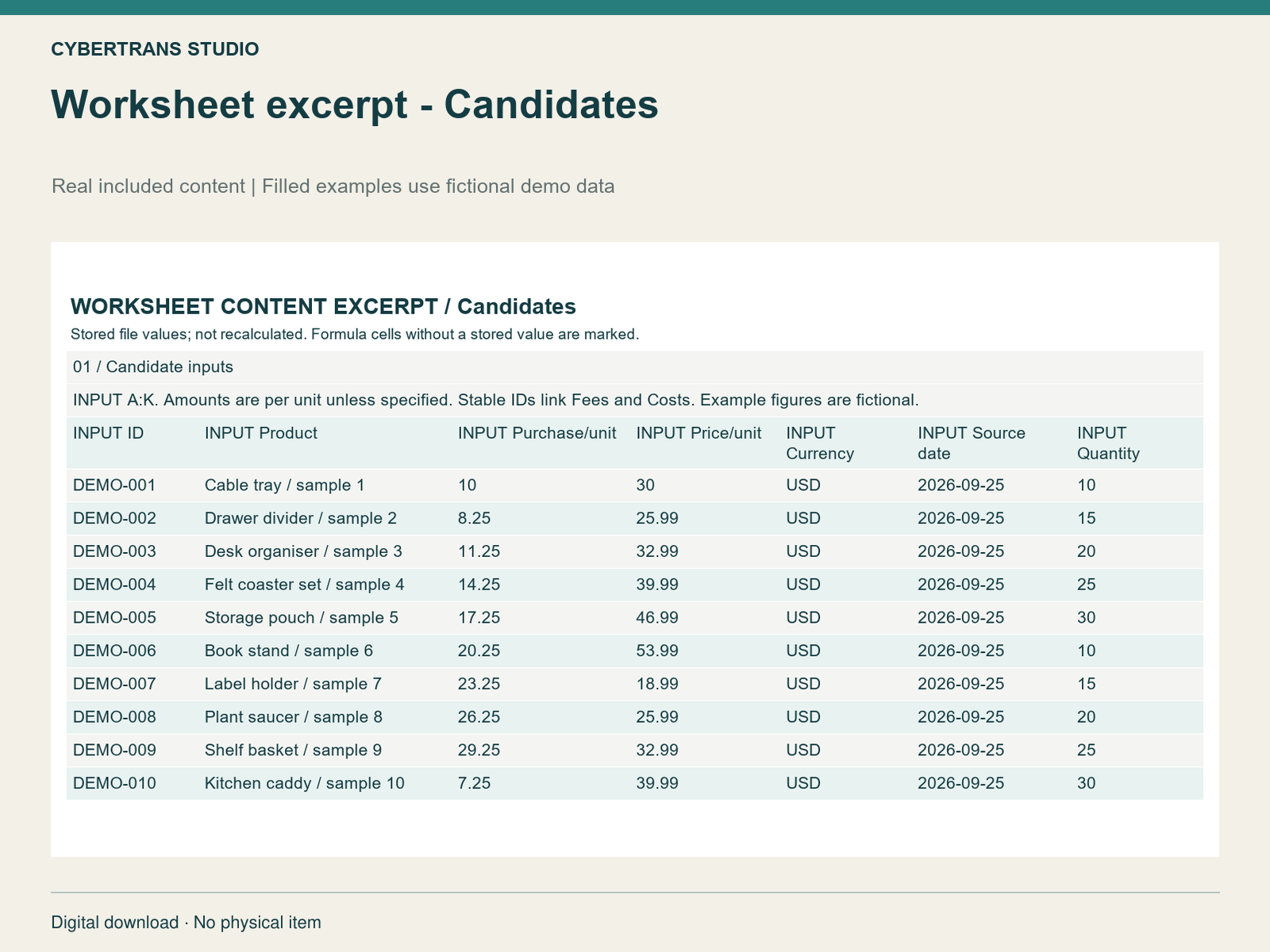Click the 'INPUT Quantity' column header
1270x952 pixels.
pyautogui.click(x=1108, y=443)
